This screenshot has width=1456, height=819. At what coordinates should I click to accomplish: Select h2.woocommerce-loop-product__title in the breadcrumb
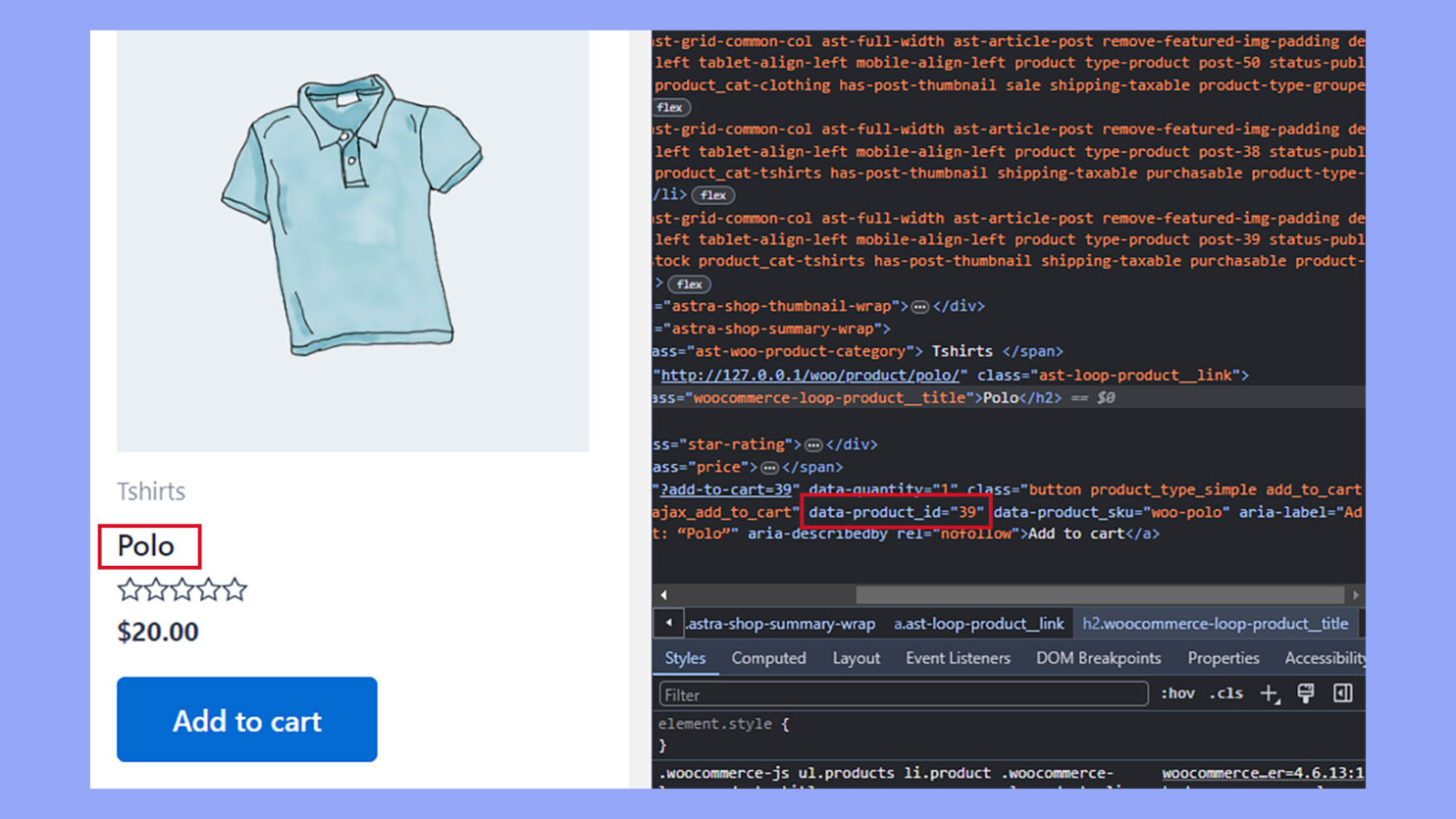1217,623
